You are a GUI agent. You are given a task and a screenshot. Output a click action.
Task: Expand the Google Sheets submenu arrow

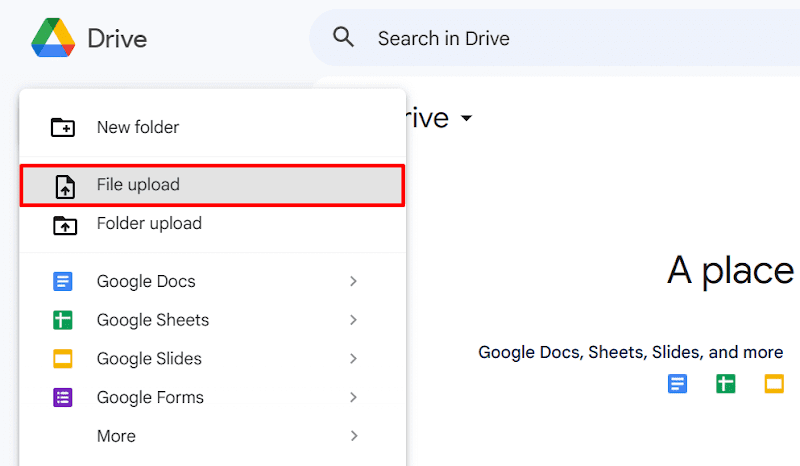[x=353, y=321]
